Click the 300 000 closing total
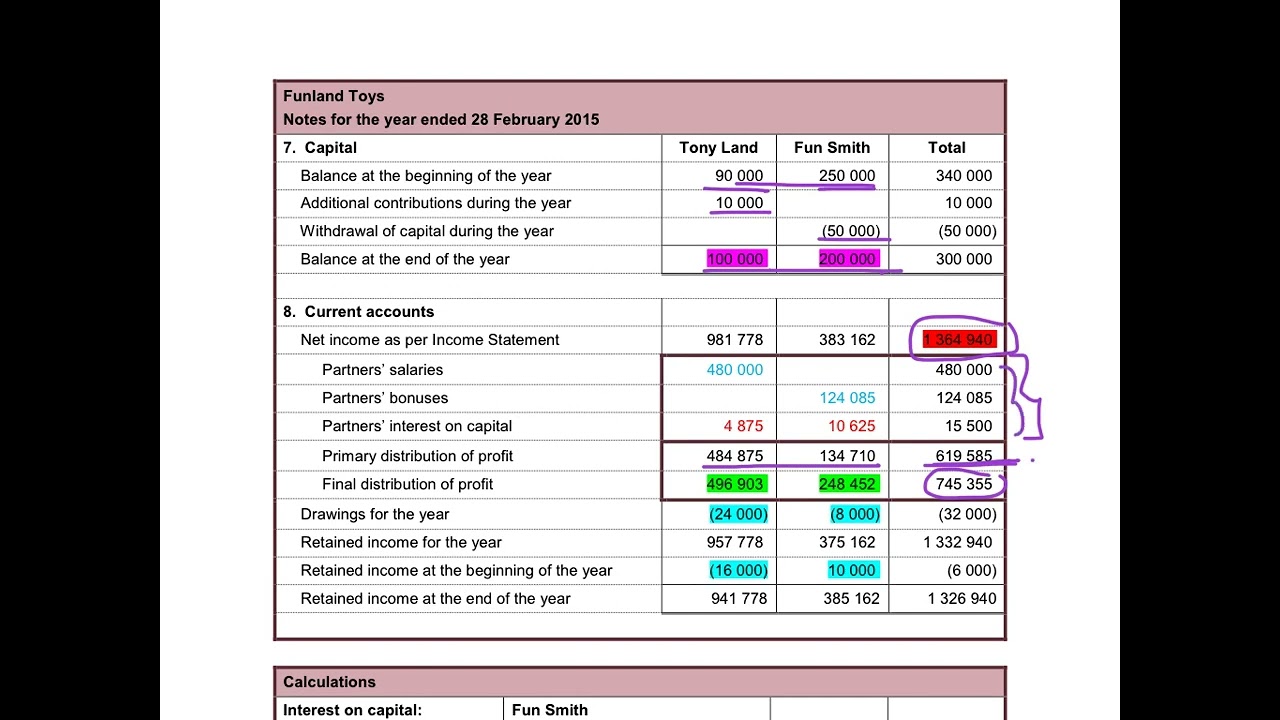The image size is (1280, 720). [x=964, y=259]
